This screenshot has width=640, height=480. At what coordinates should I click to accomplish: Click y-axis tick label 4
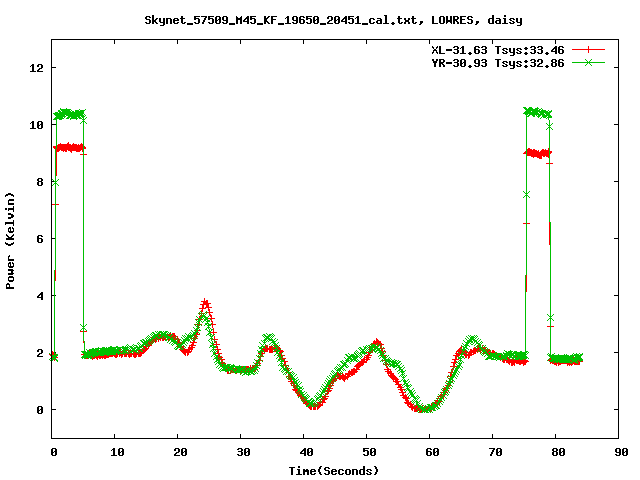40,296
